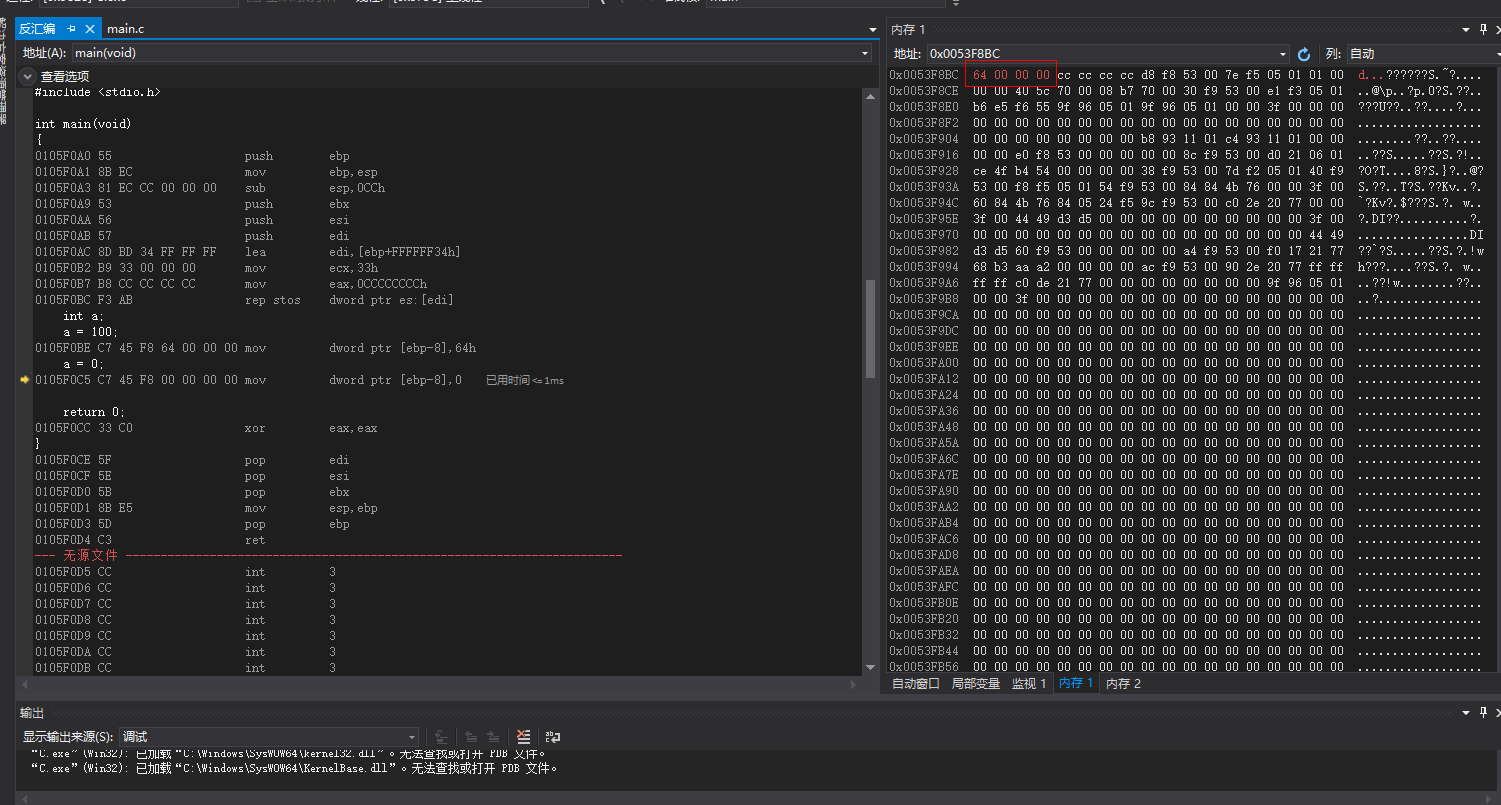
Task: Click left arrow of disassembly horizontal scrollbar
Action: (x=25, y=685)
